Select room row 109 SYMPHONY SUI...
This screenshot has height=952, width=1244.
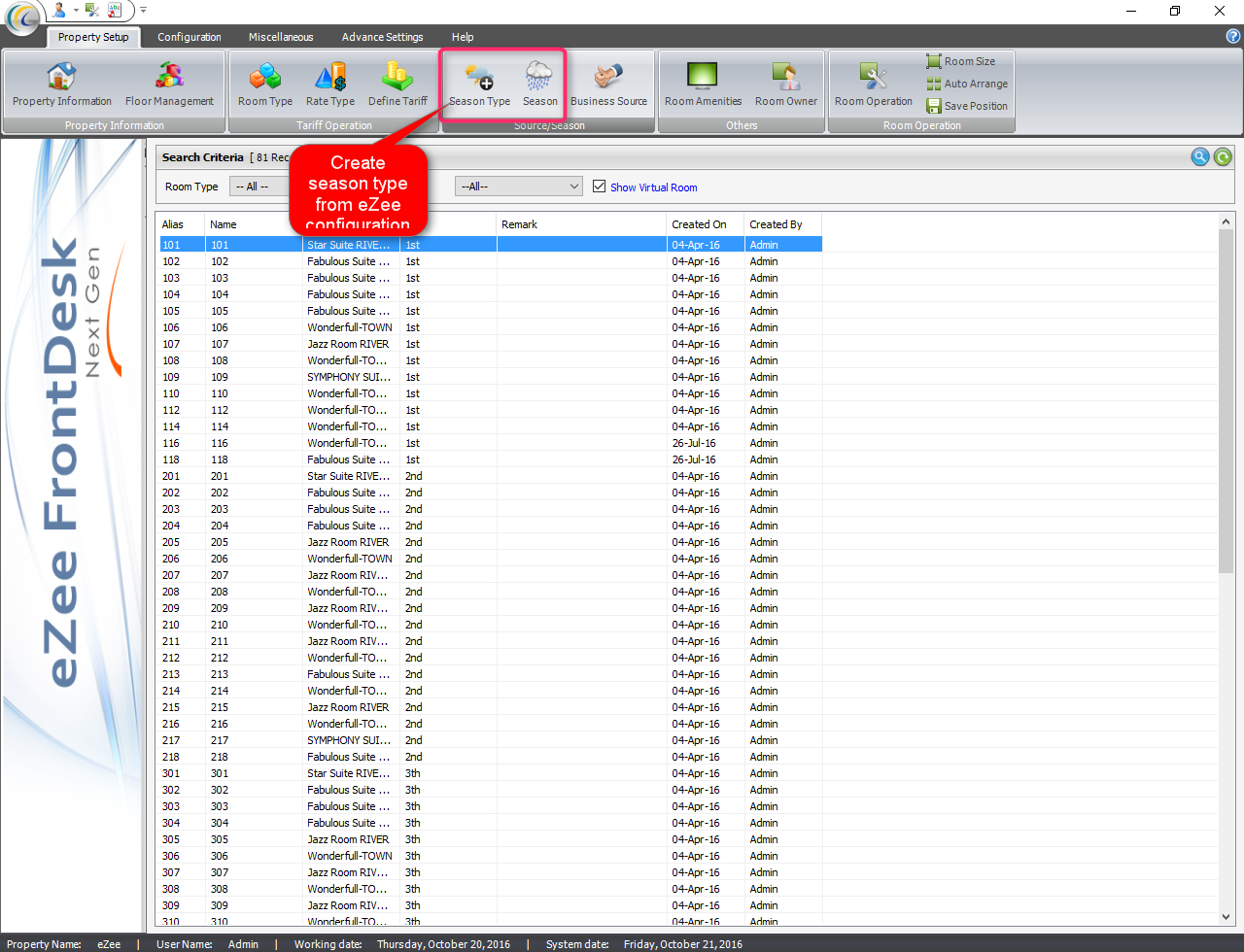[x=491, y=377]
